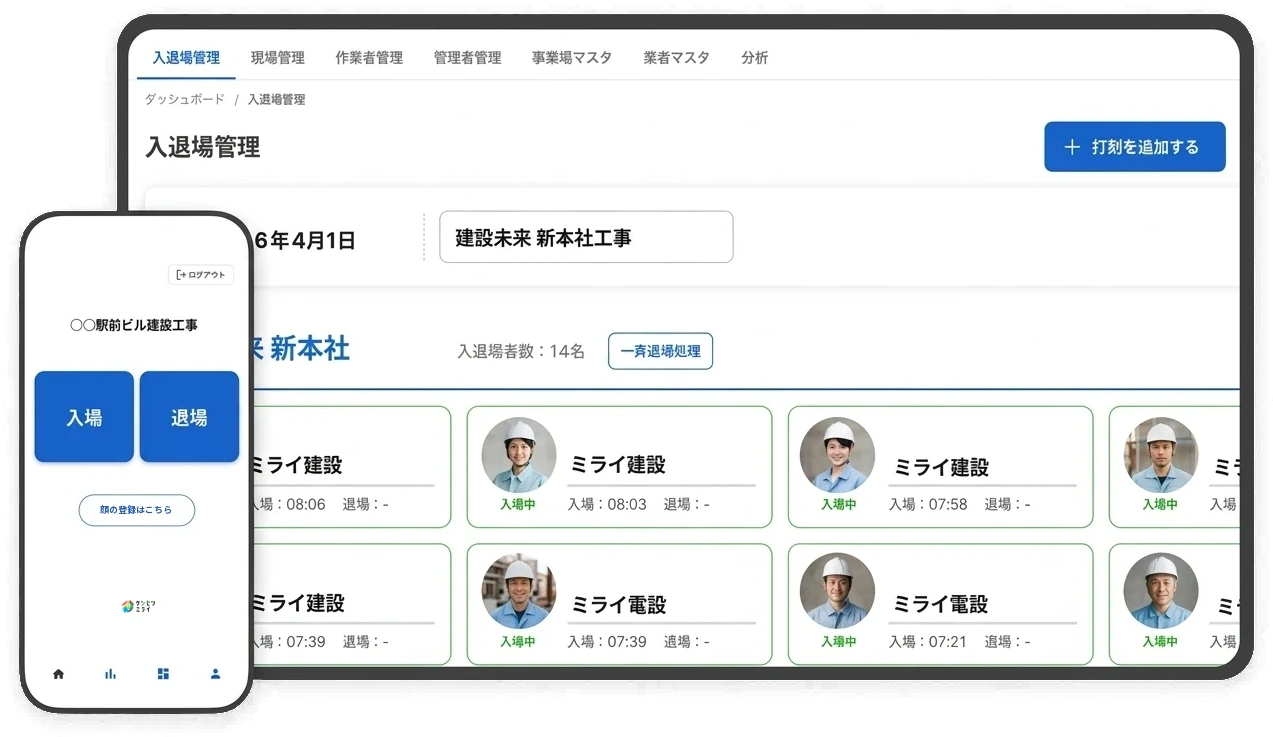1273x737 pixels.
Task: Tap the 顔の登録はこちら button
Action: pos(136,510)
